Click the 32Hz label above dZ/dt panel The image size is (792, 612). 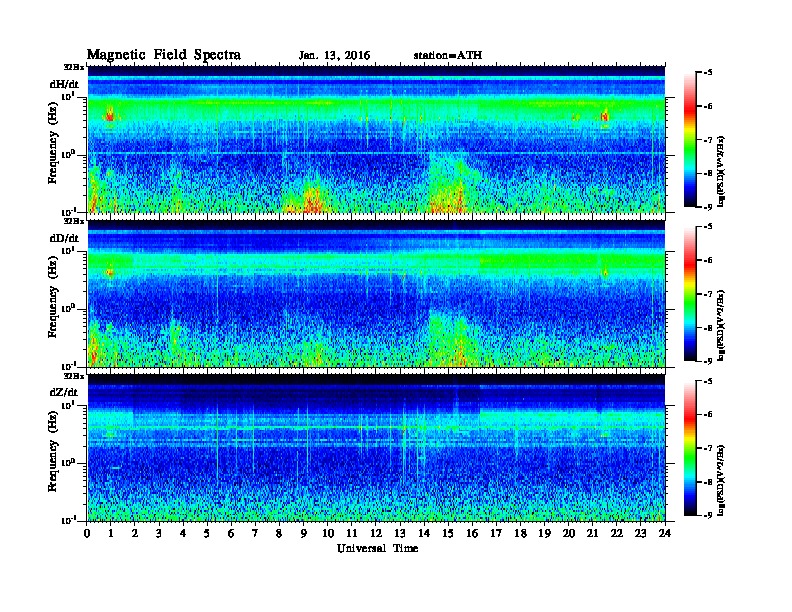74,376
